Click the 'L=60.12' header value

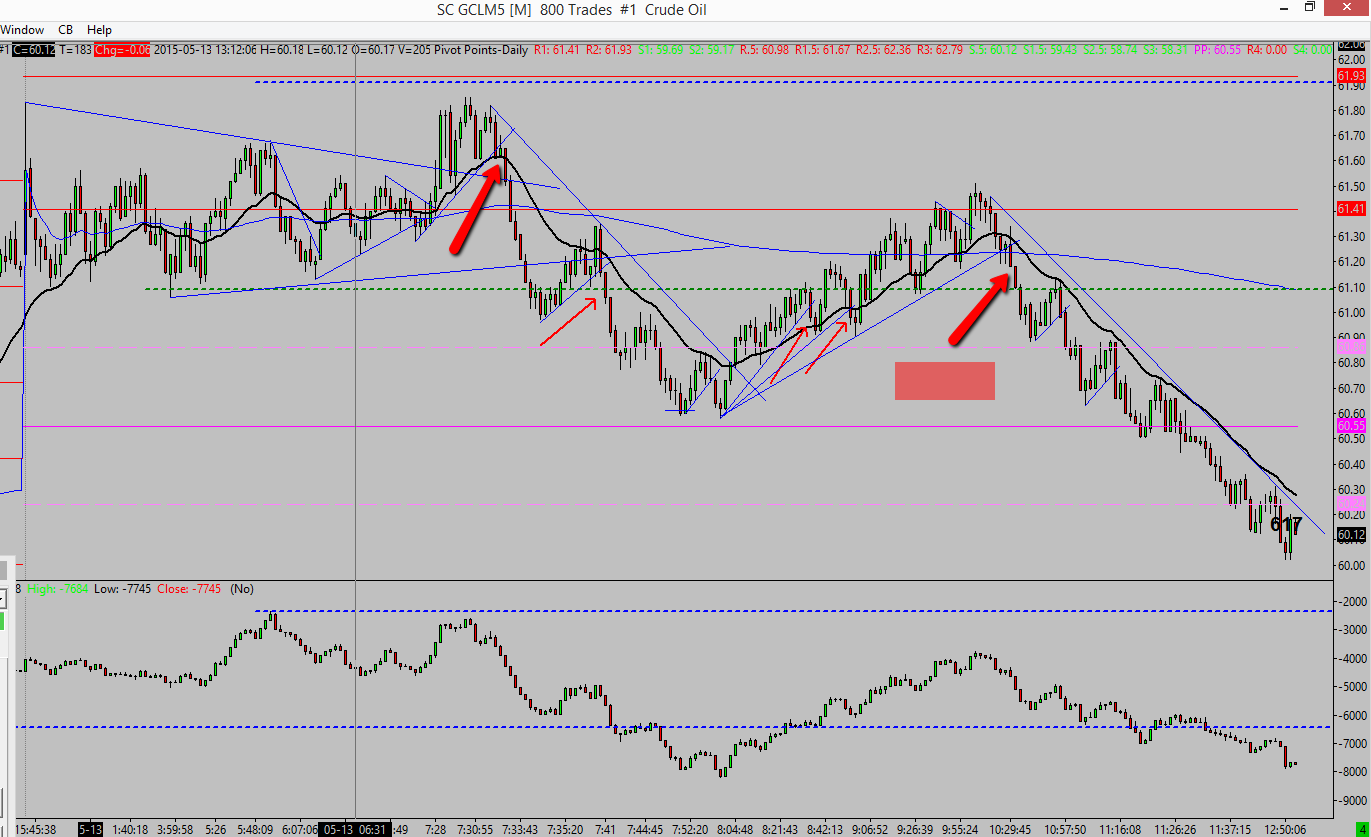326,48
